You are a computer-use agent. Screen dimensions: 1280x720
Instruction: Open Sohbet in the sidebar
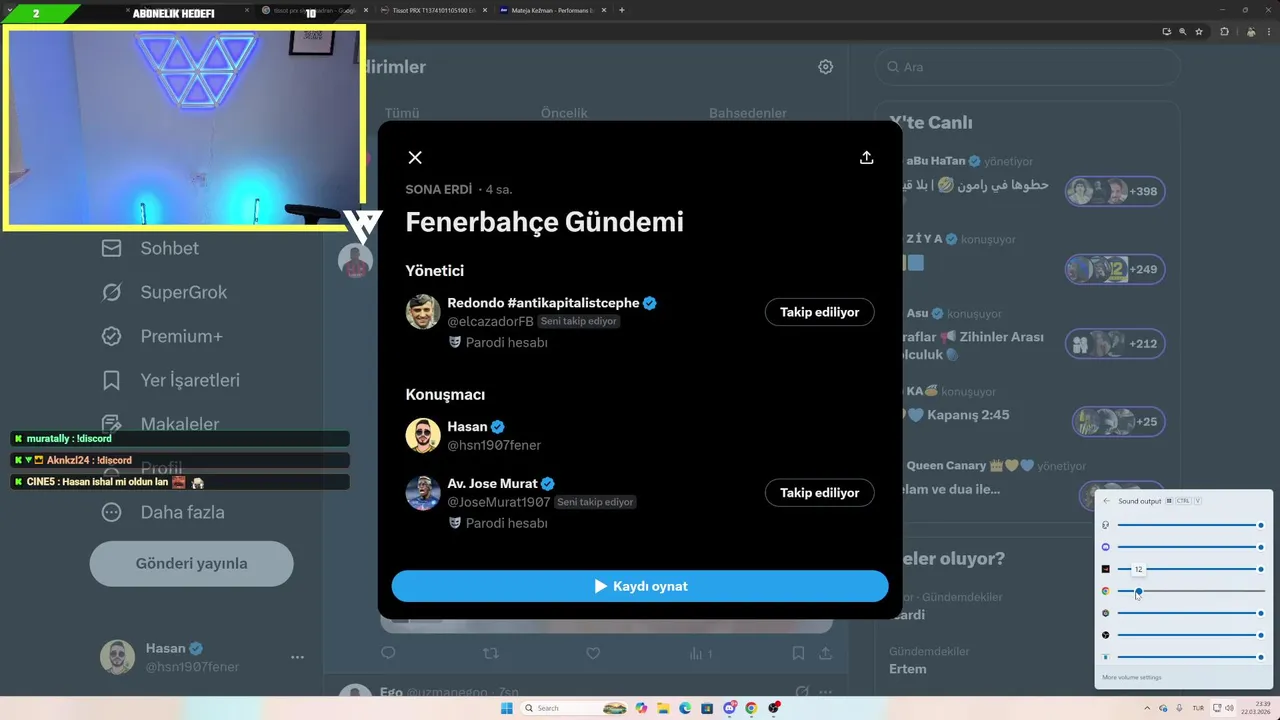point(150,248)
